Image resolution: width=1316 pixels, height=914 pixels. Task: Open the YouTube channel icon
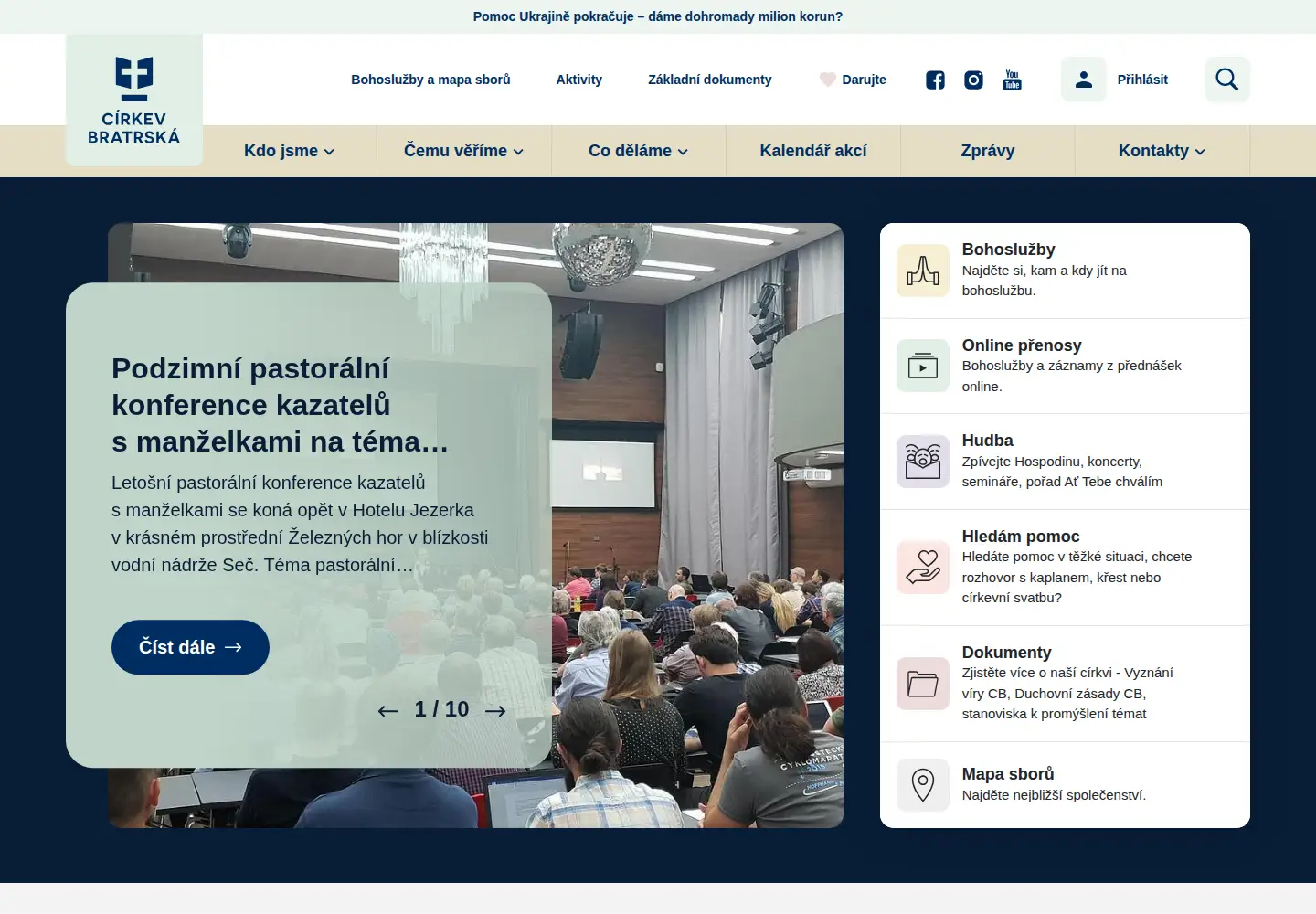tap(1012, 80)
